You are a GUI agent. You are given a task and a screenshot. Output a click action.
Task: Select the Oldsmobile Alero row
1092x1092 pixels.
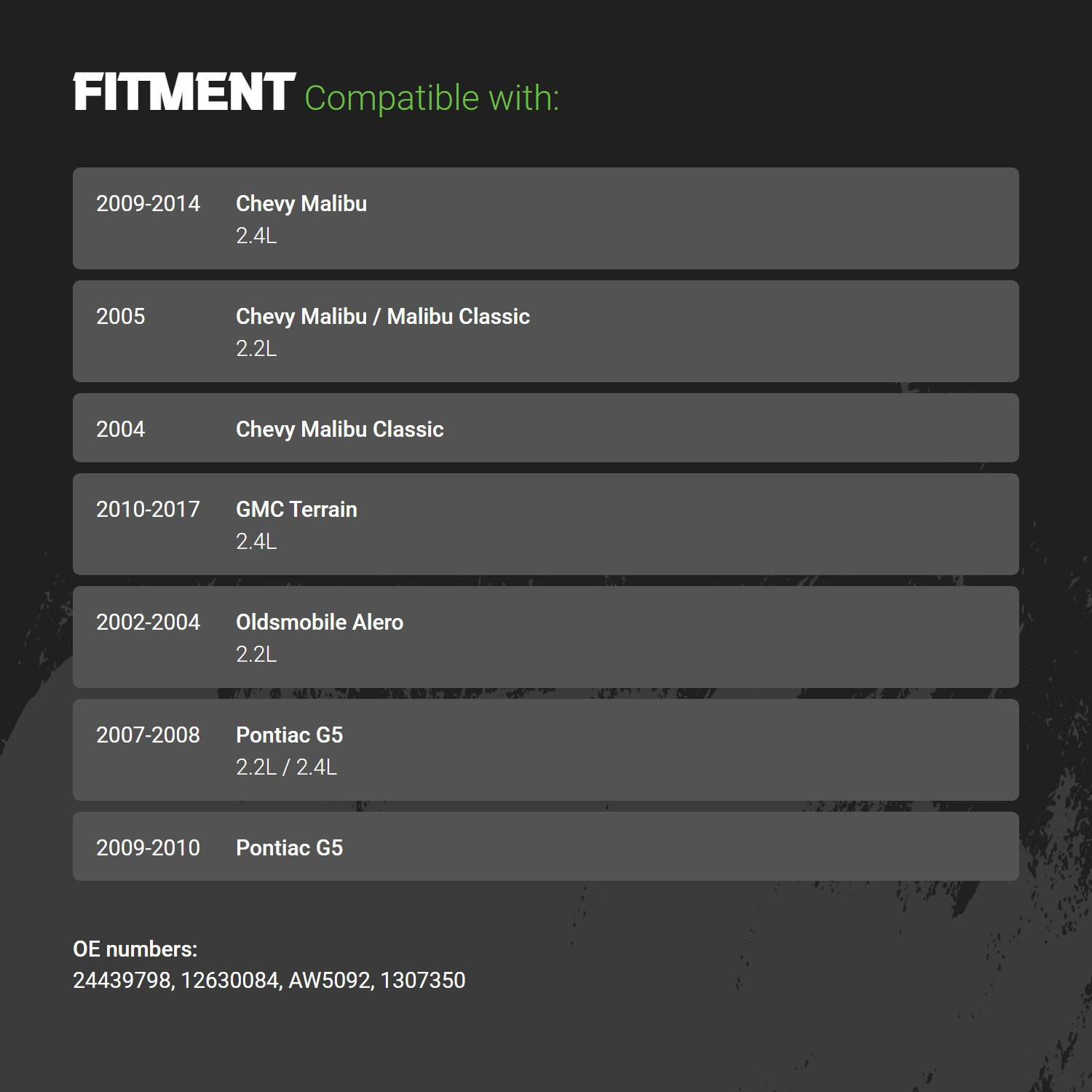pyautogui.click(x=546, y=637)
